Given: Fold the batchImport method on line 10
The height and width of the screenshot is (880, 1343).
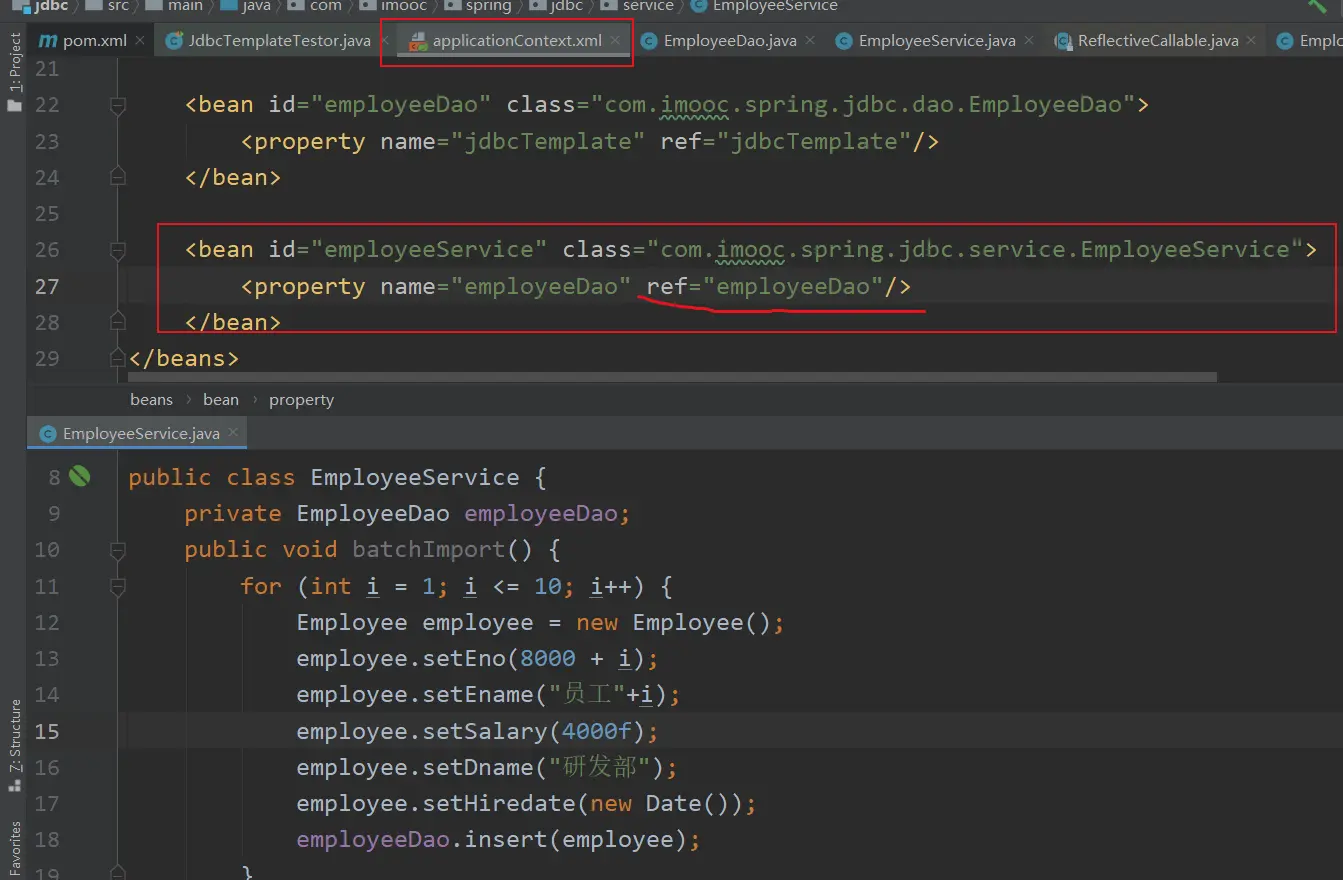Looking at the screenshot, I should 118,550.
